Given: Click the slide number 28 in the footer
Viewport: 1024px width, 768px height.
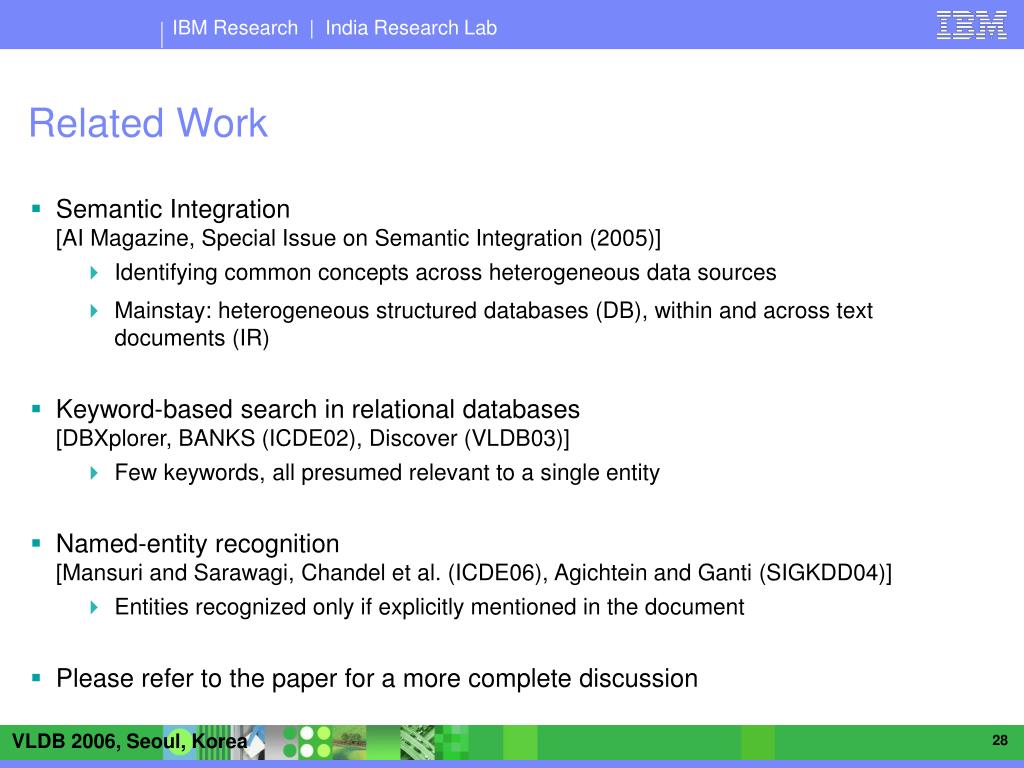Looking at the screenshot, I should (1000, 740).
